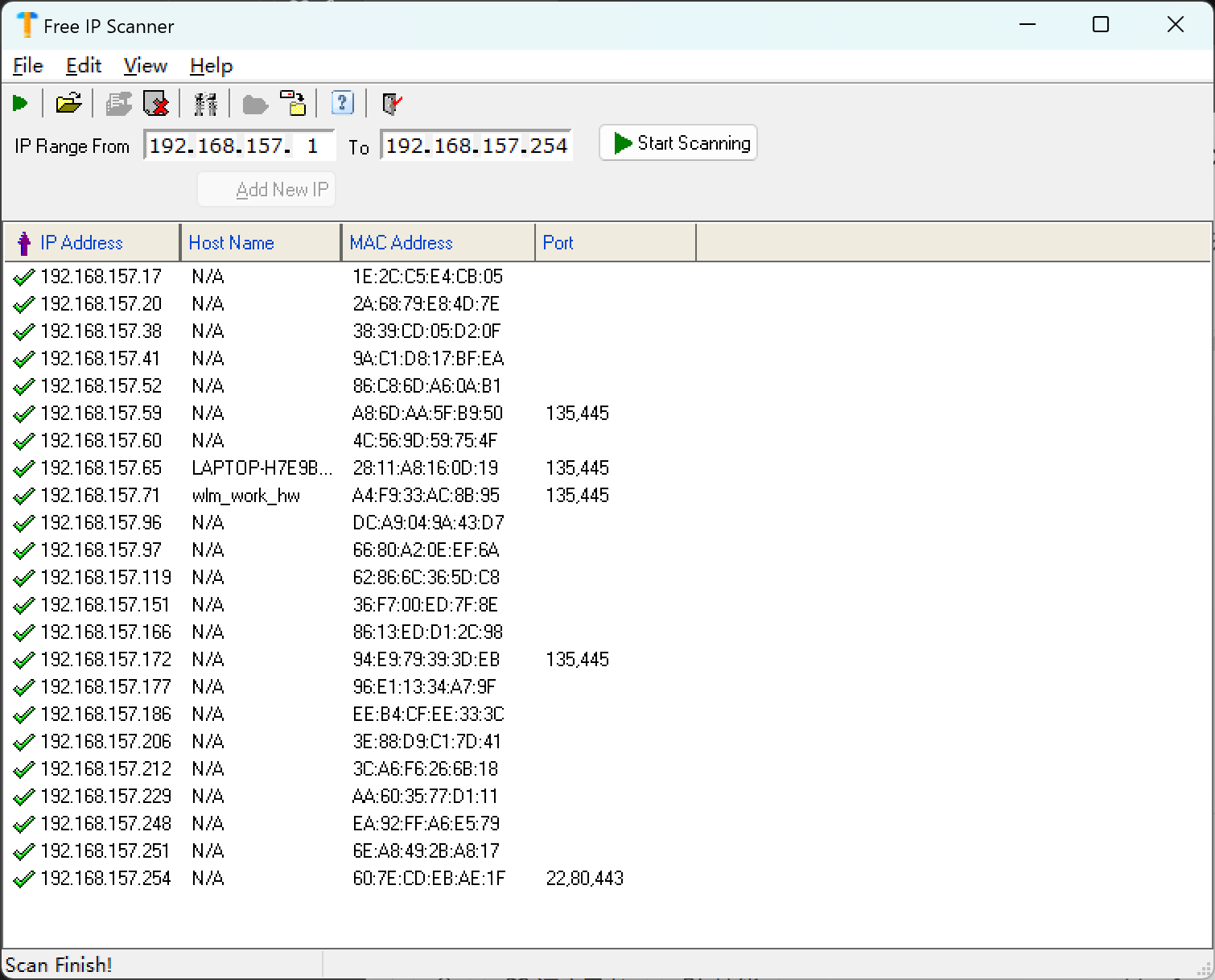1215x980 pixels.
Task: Sort by the Host Name column header
Action: tap(261, 243)
